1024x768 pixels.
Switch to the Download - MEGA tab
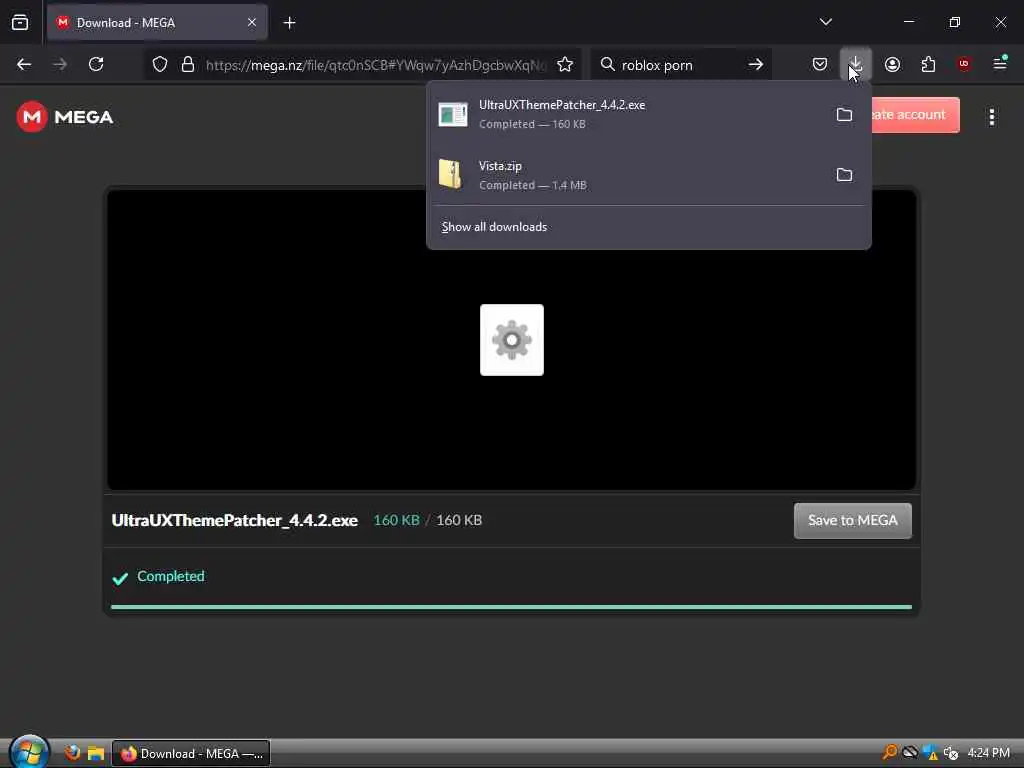[157, 23]
